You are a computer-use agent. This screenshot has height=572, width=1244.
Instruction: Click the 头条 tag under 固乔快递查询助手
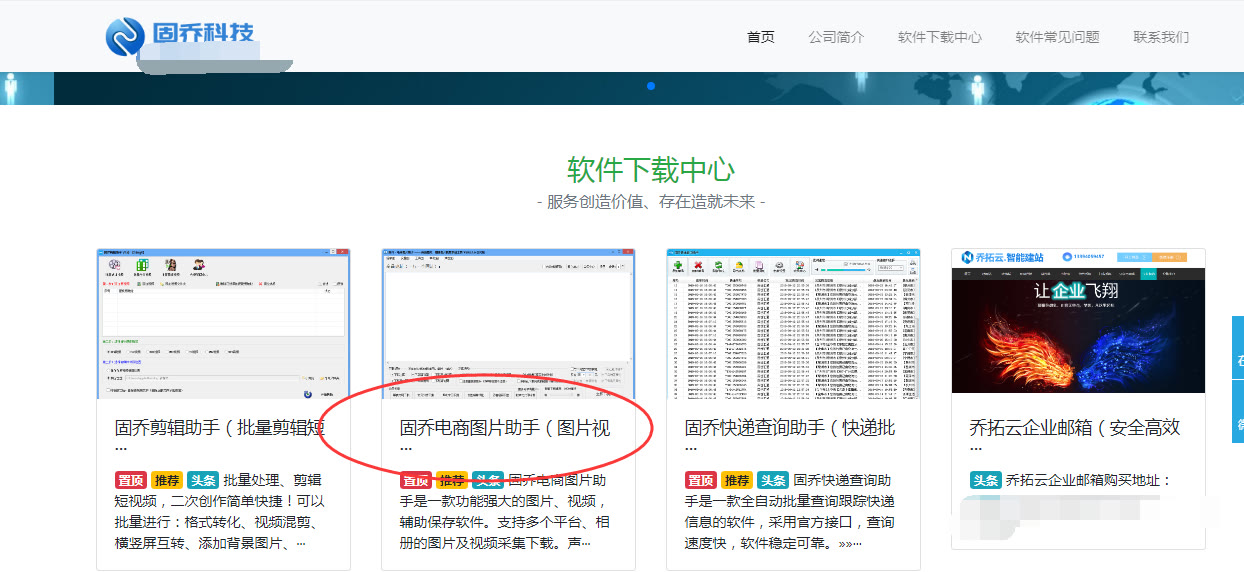click(x=773, y=480)
